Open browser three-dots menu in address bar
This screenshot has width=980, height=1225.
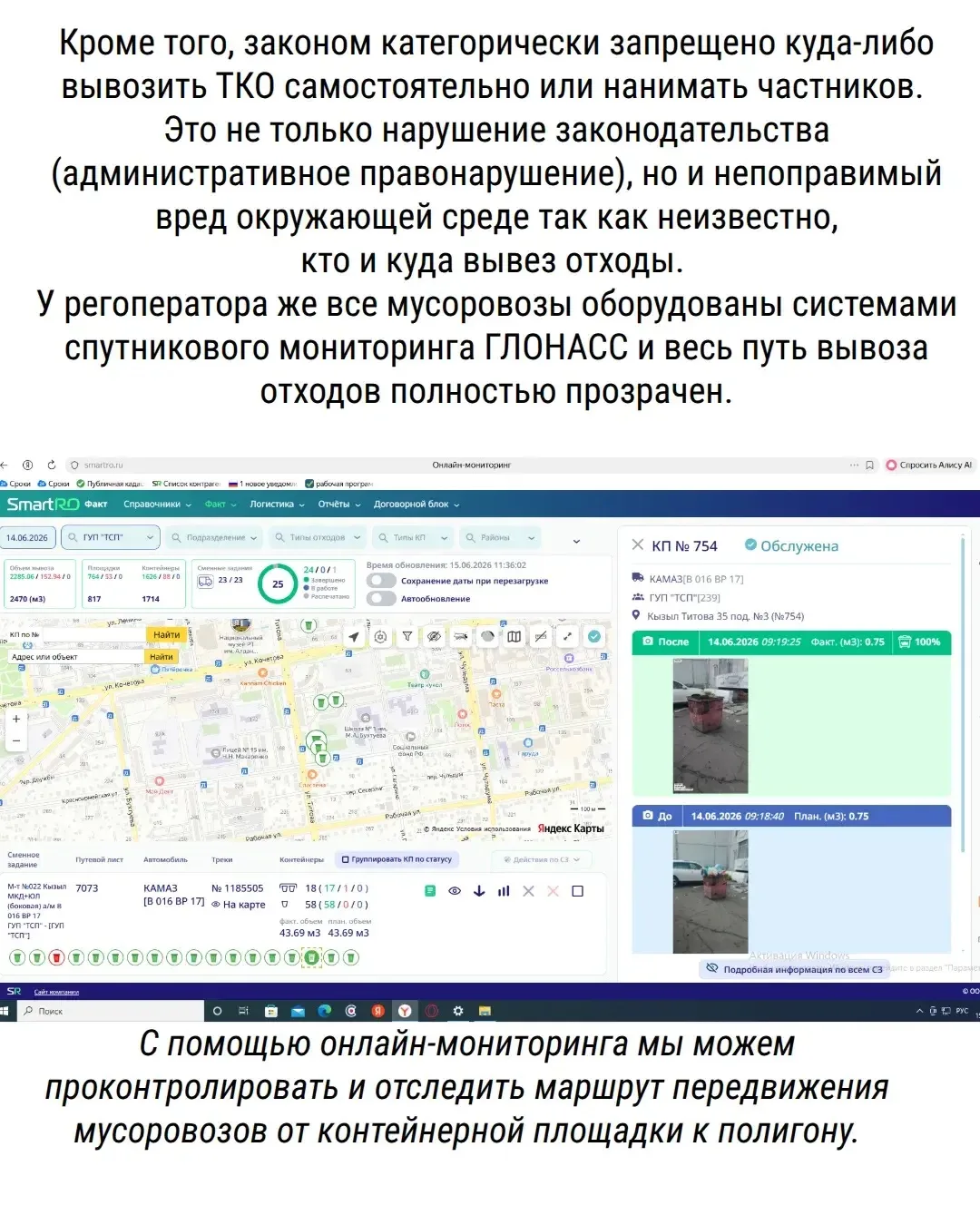click(x=854, y=465)
